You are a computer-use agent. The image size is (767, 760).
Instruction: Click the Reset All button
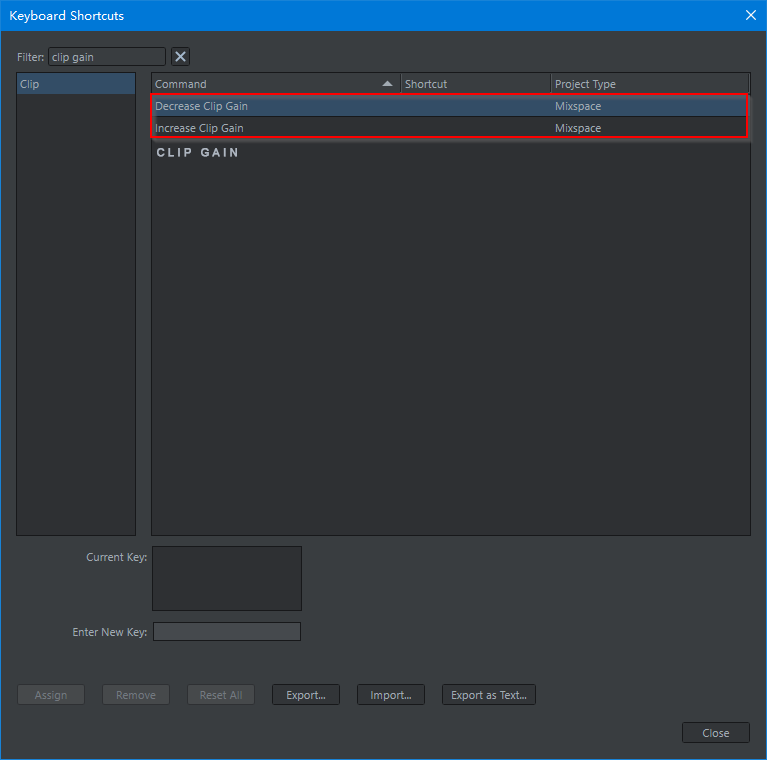pyautogui.click(x=221, y=695)
